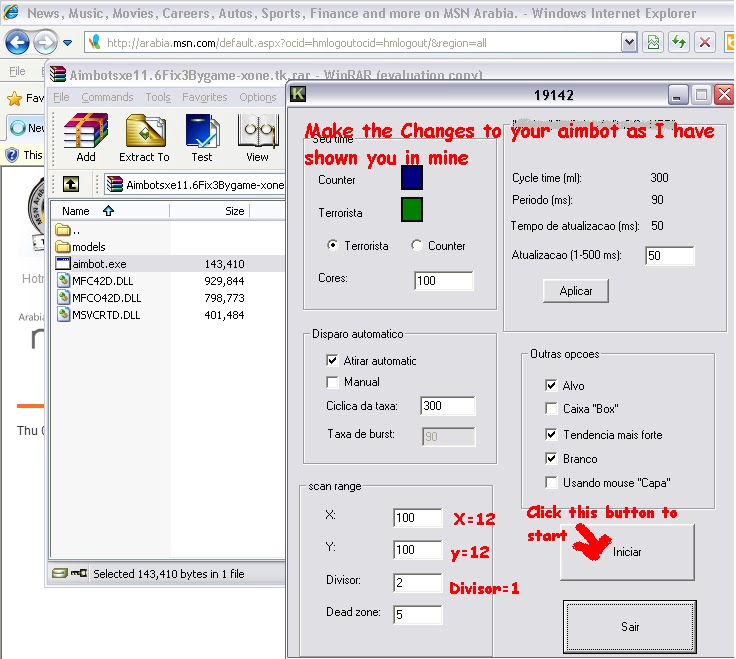The height and width of the screenshot is (659, 736).
Task: Click the IE address bar URL
Action: pyautogui.click(x=297, y=43)
